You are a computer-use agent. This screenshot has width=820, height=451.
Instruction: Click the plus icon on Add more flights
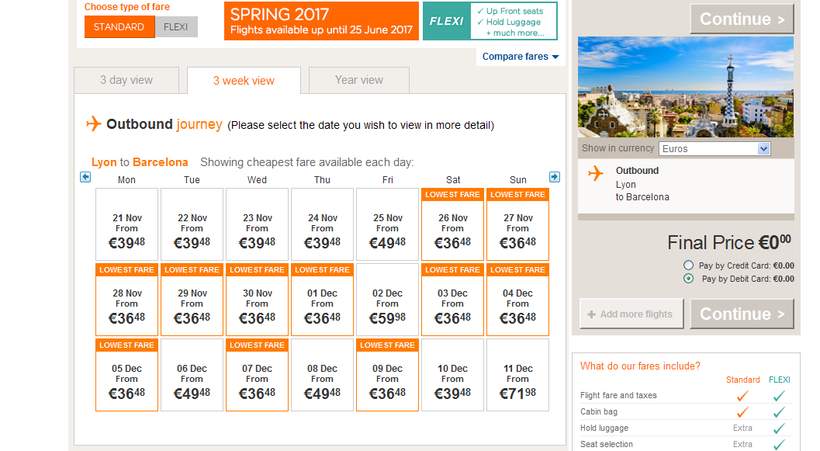591,314
